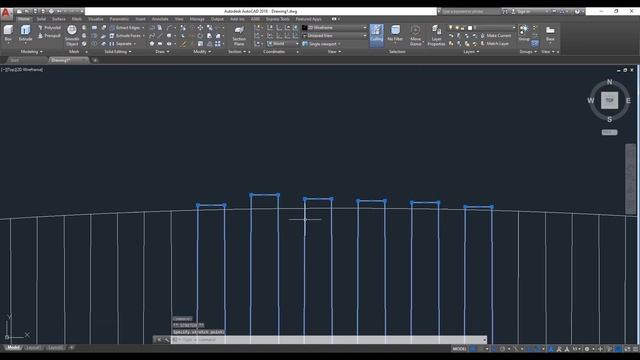Toggle the layer on/off lightbulb icon
Viewport: 640px width, 360px height.
click(451, 28)
